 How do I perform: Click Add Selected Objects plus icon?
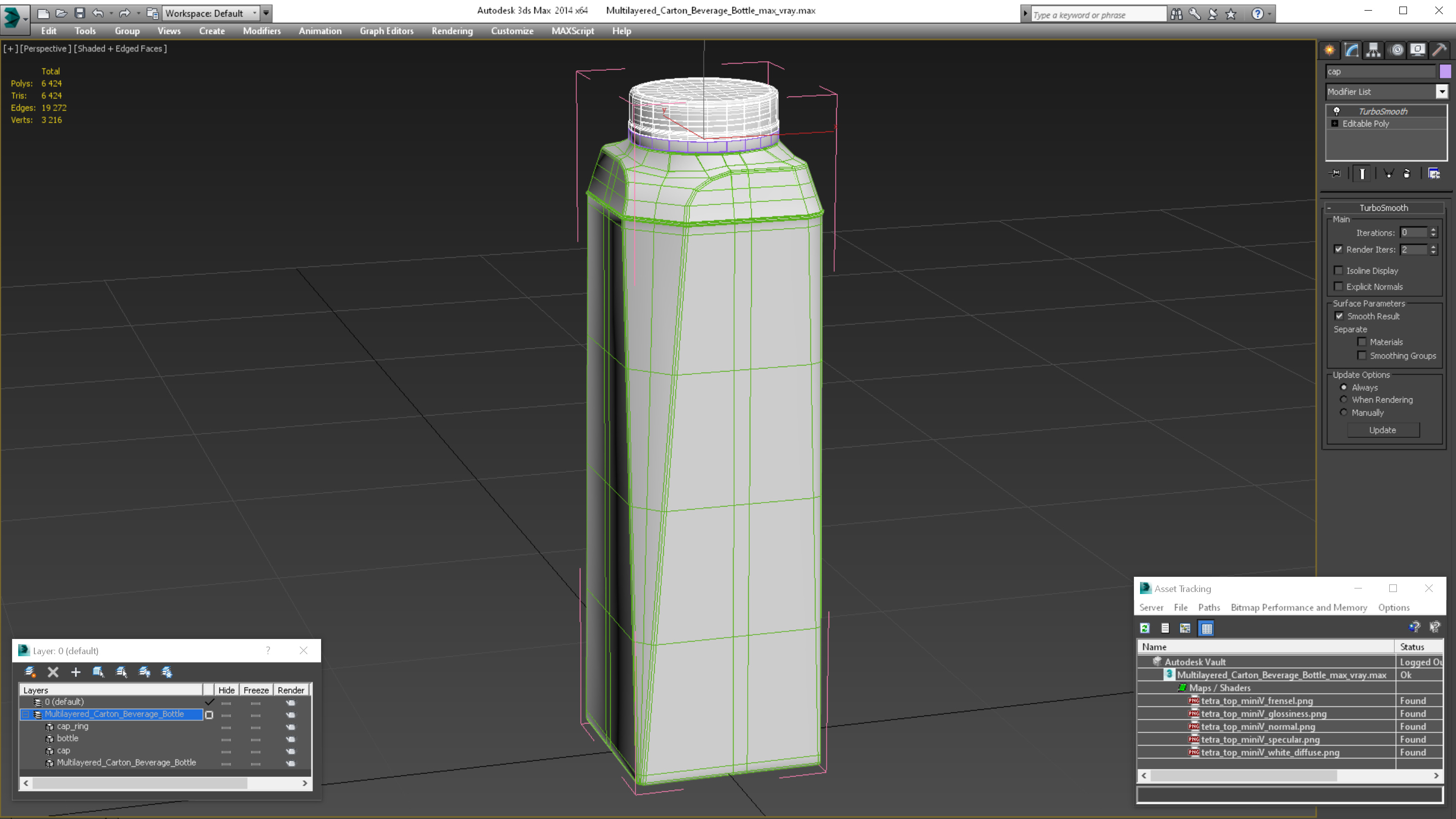[76, 672]
